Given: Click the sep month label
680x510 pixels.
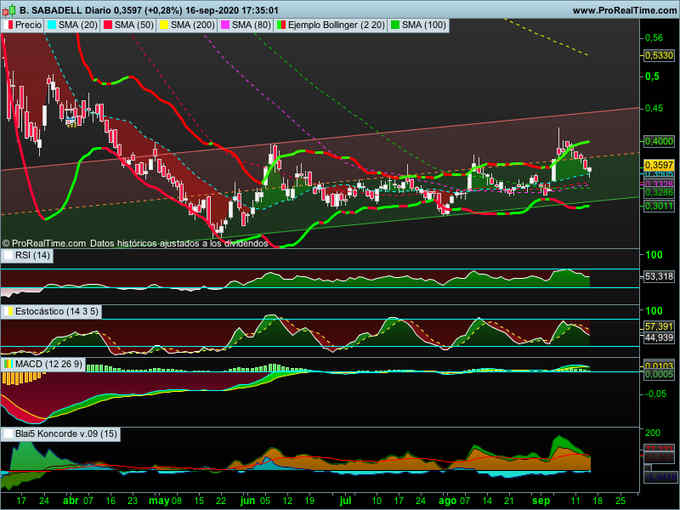Looking at the screenshot, I should 541,501.
